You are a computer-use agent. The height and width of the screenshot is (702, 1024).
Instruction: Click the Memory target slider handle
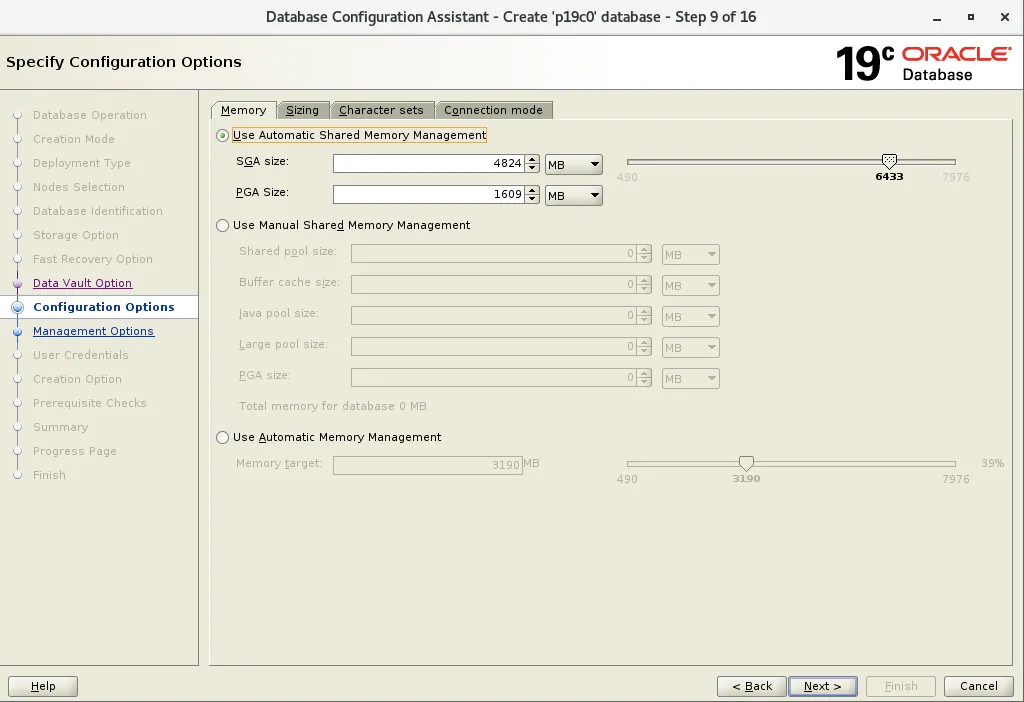click(x=746, y=462)
